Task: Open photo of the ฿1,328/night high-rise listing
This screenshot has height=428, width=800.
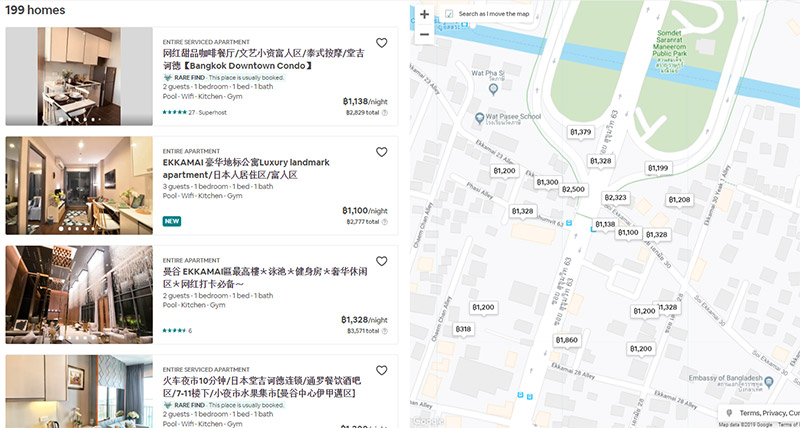Action: tap(79, 295)
